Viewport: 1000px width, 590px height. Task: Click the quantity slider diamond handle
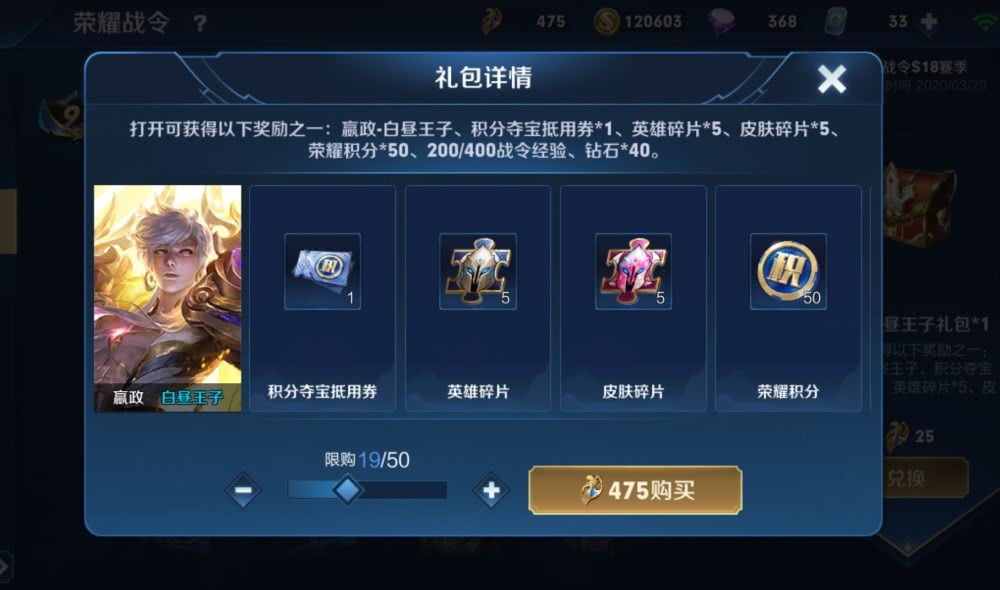tap(348, 490)
